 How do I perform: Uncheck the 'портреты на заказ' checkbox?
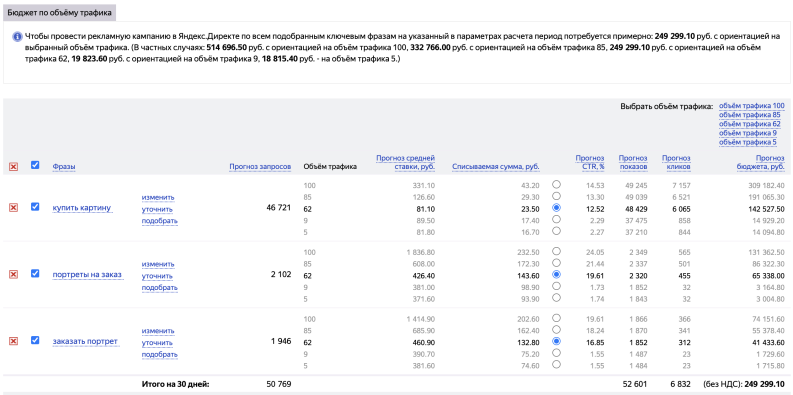35,273
